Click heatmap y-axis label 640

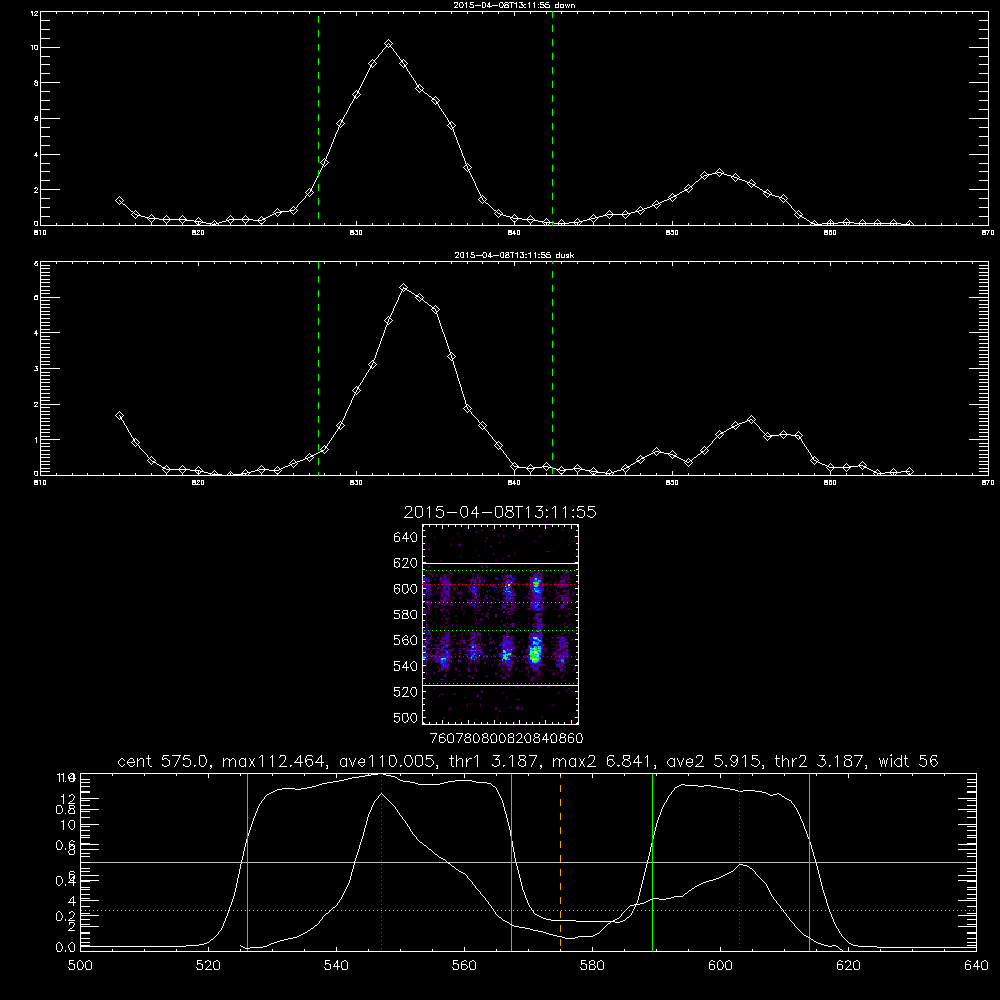(405, 538)
